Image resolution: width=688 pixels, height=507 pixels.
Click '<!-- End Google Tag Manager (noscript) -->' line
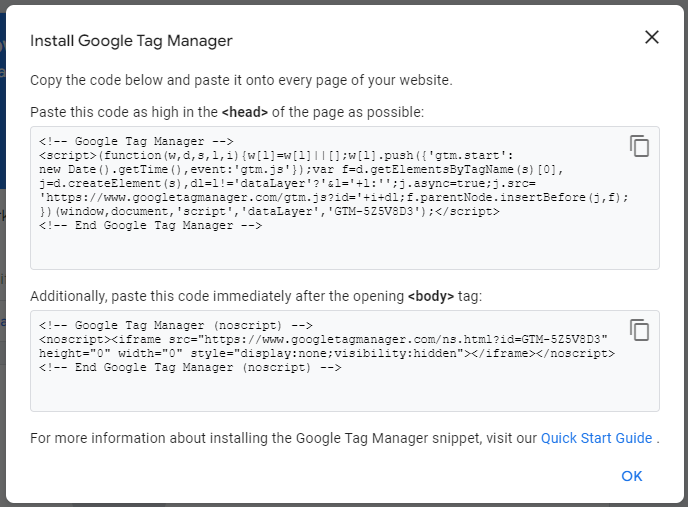point(190,367)
